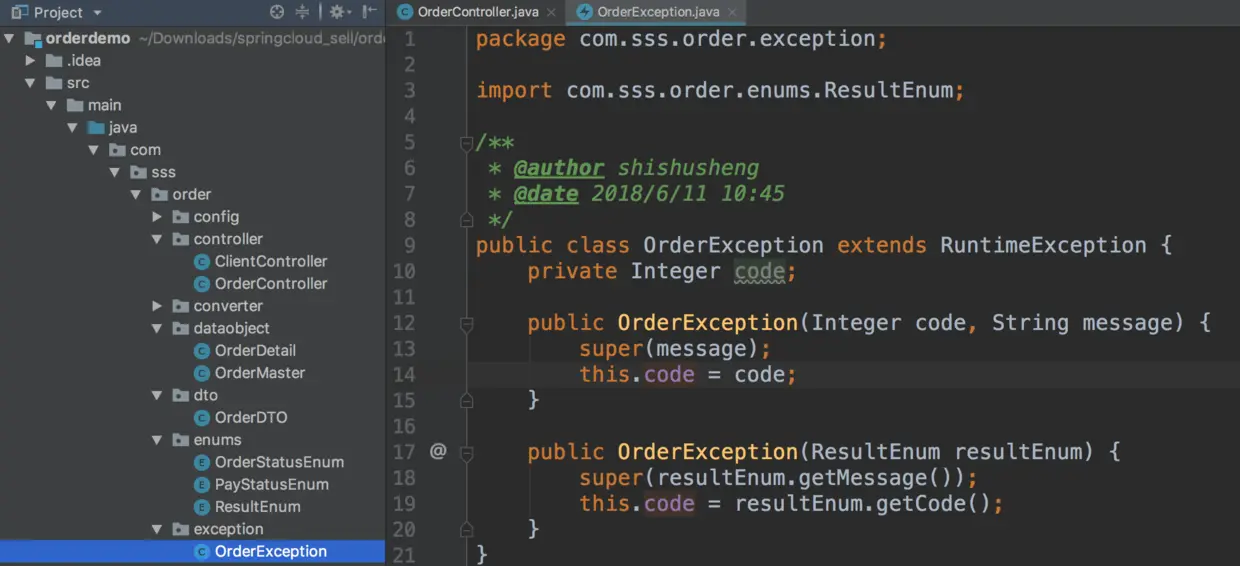Click the OrderStatusEnum enum icon

[202, 462]
